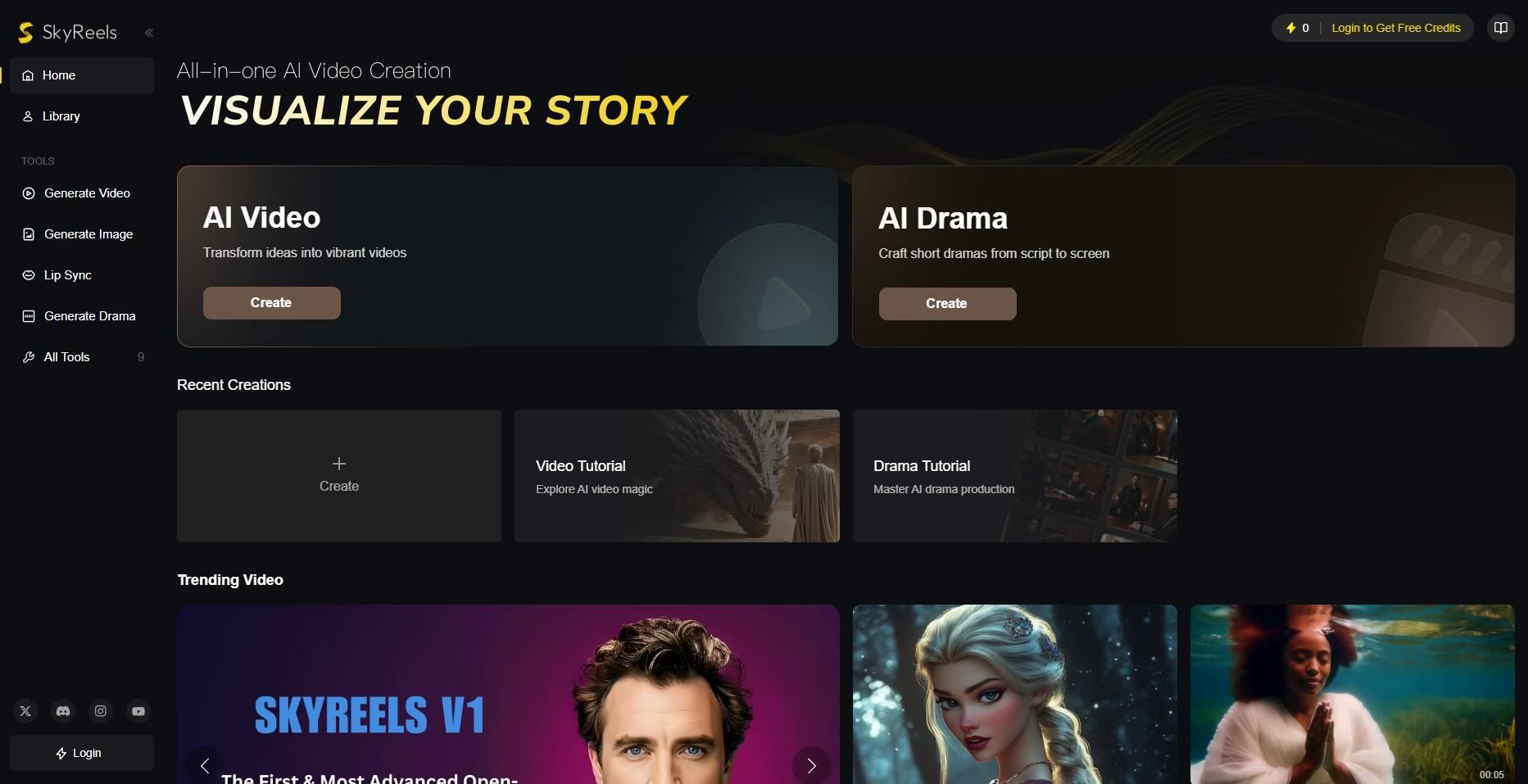Image resolution: width=1528 pixels, height=784 pixels.
Task: Go to previous trending slide arrow
Action: pyautogui.click(x=205, y=765)
